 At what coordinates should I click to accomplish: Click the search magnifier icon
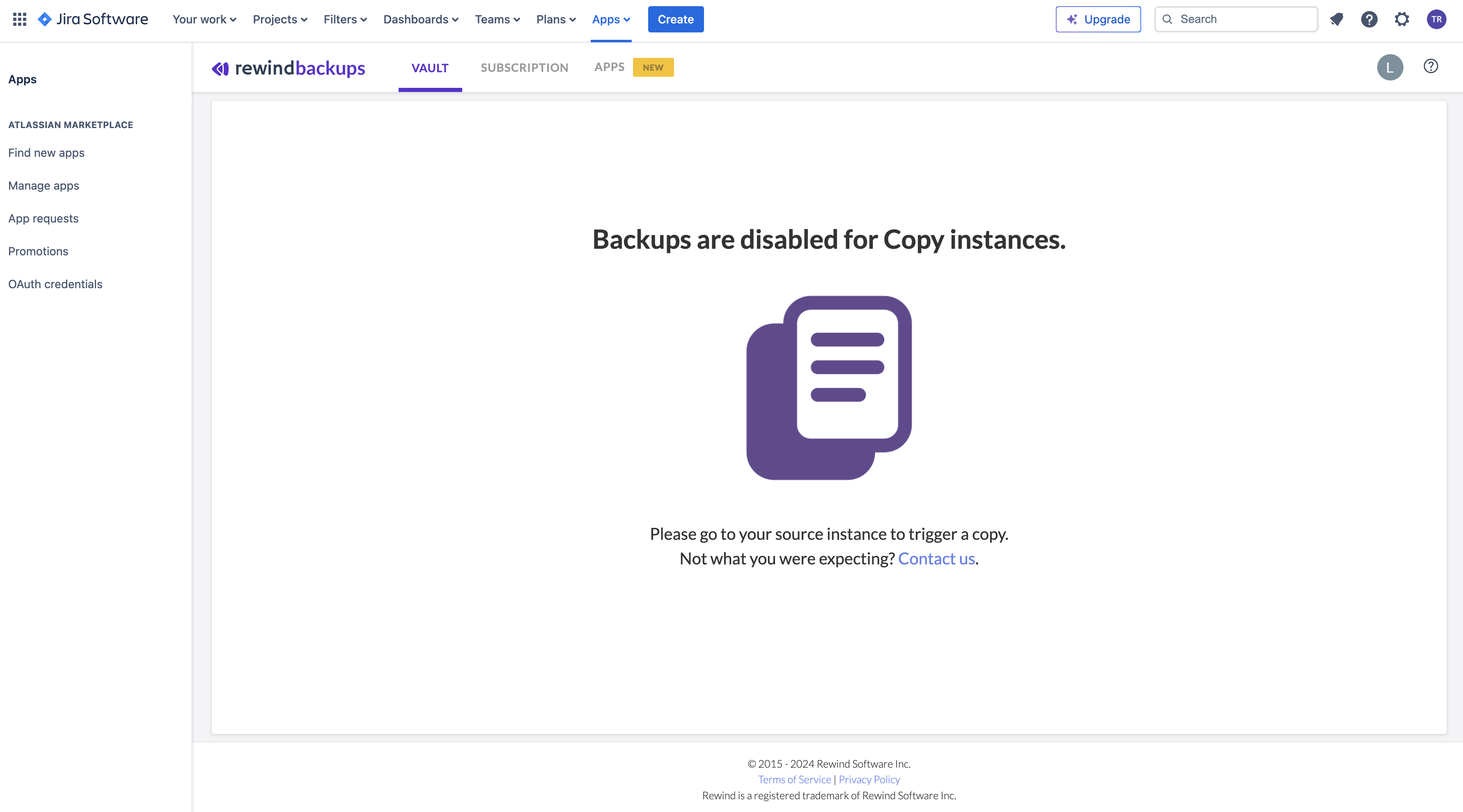1168,19
